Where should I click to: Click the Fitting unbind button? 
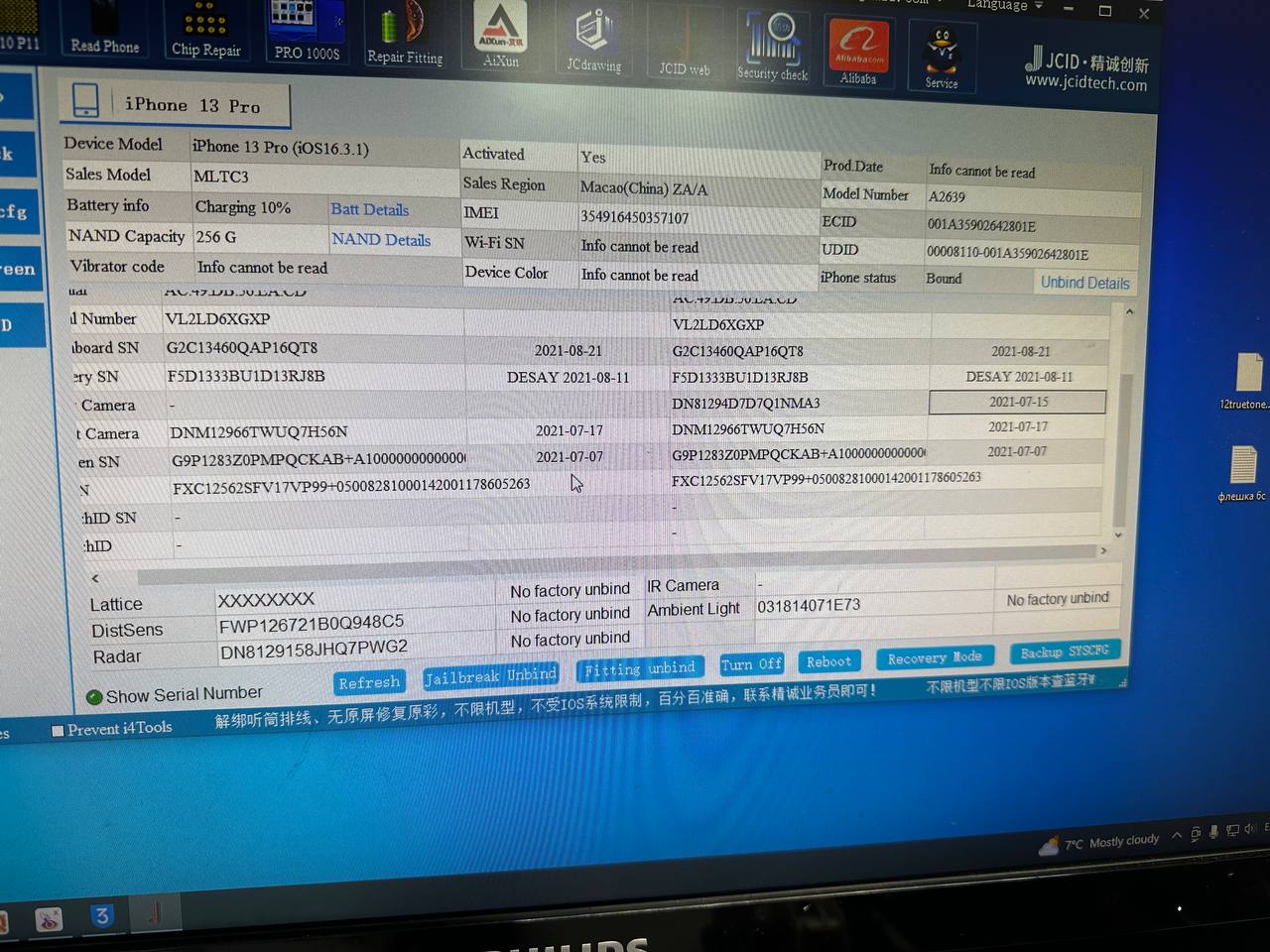(639, 669)
